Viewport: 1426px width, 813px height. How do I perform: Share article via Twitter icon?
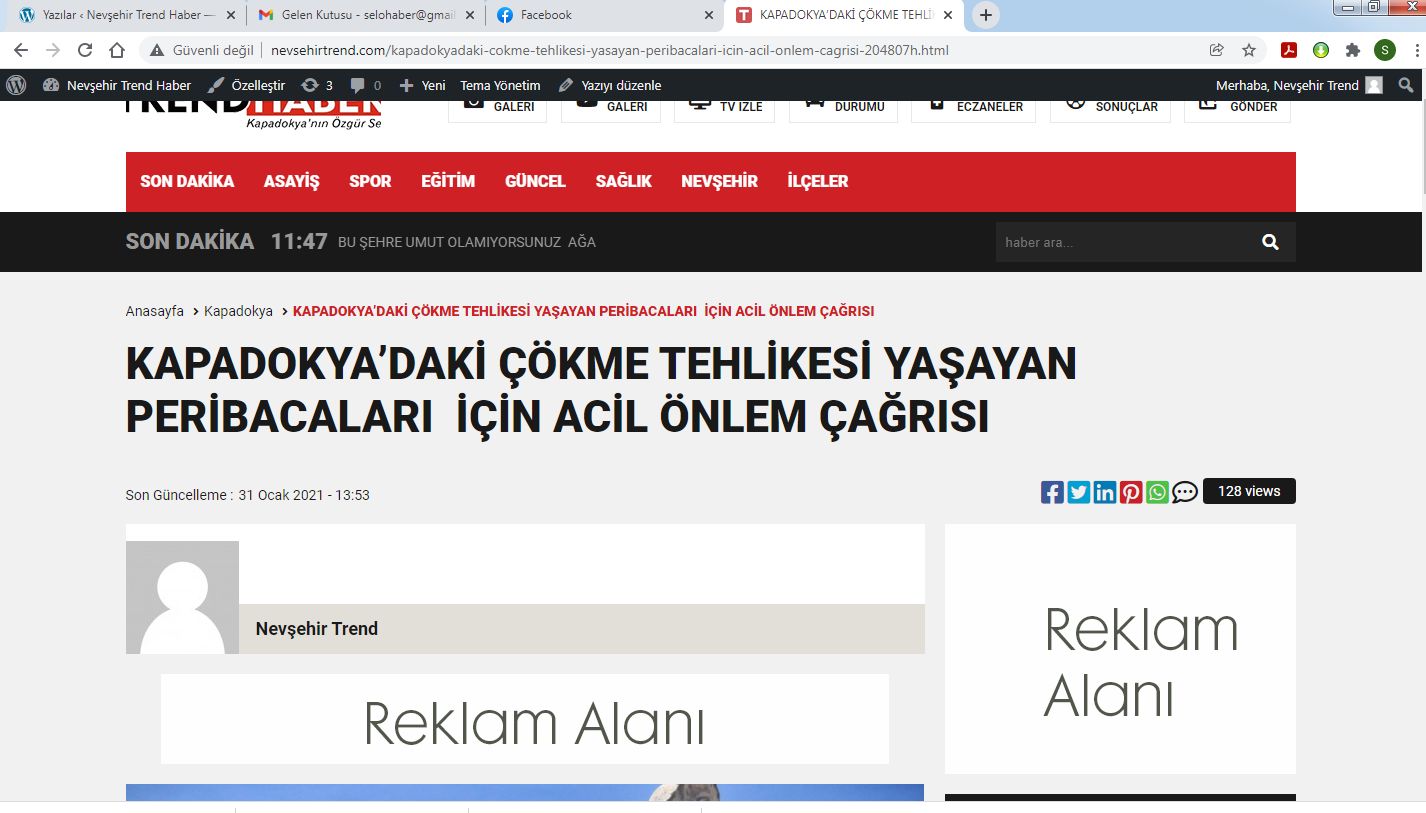pyautogui.click(x=1078, y=492)
